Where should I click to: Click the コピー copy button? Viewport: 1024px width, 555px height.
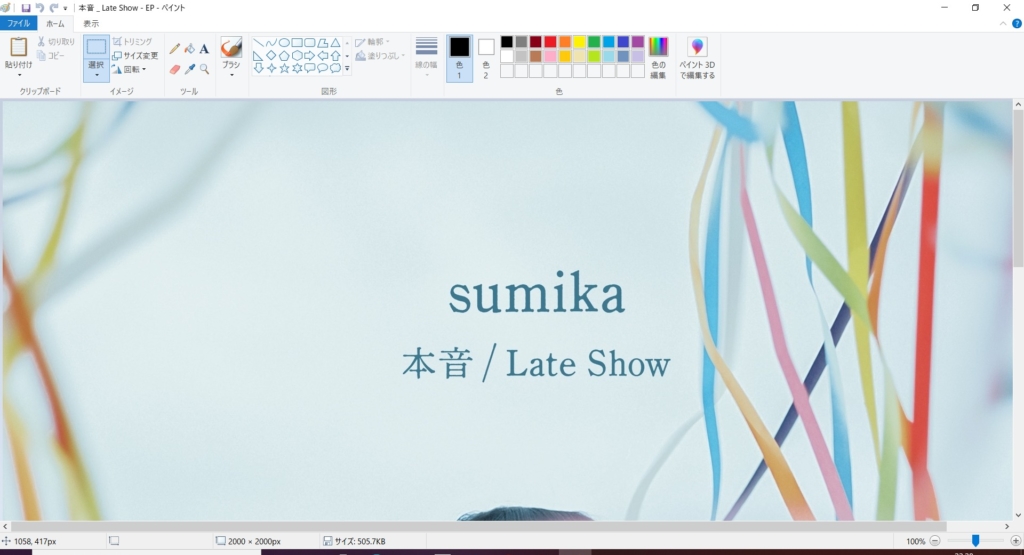pos(51,56)
